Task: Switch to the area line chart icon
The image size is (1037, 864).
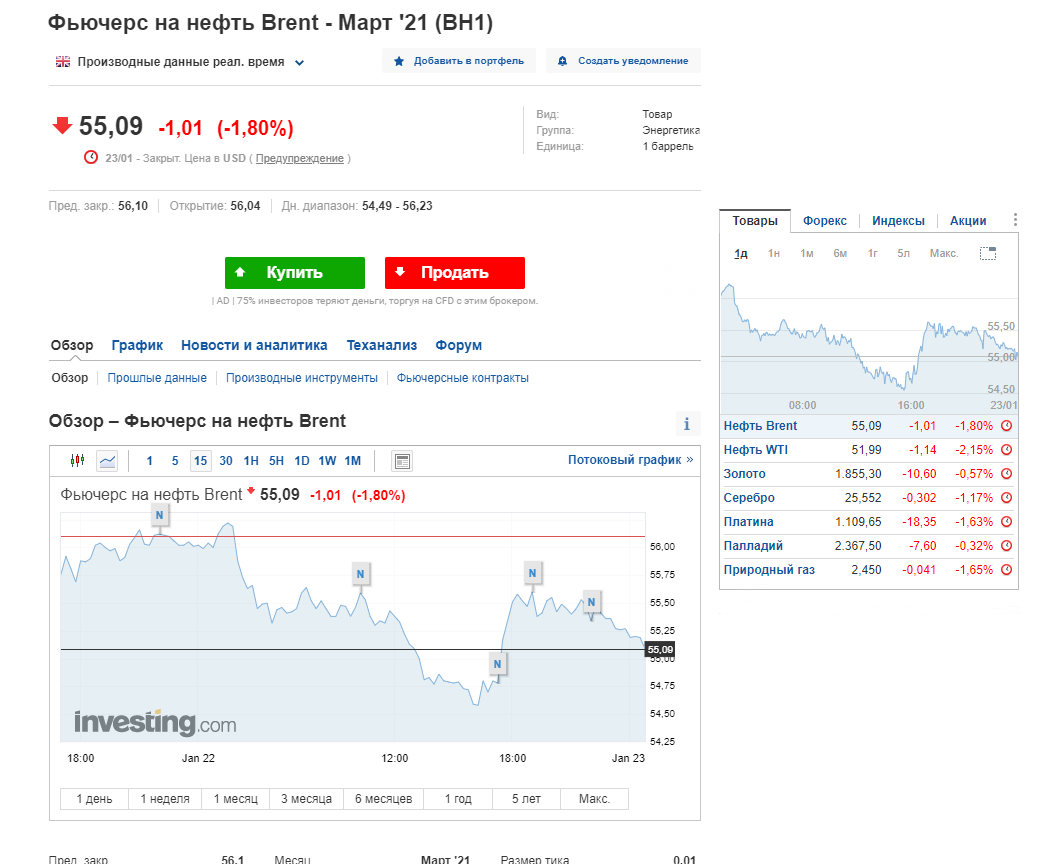Action: 107,460
